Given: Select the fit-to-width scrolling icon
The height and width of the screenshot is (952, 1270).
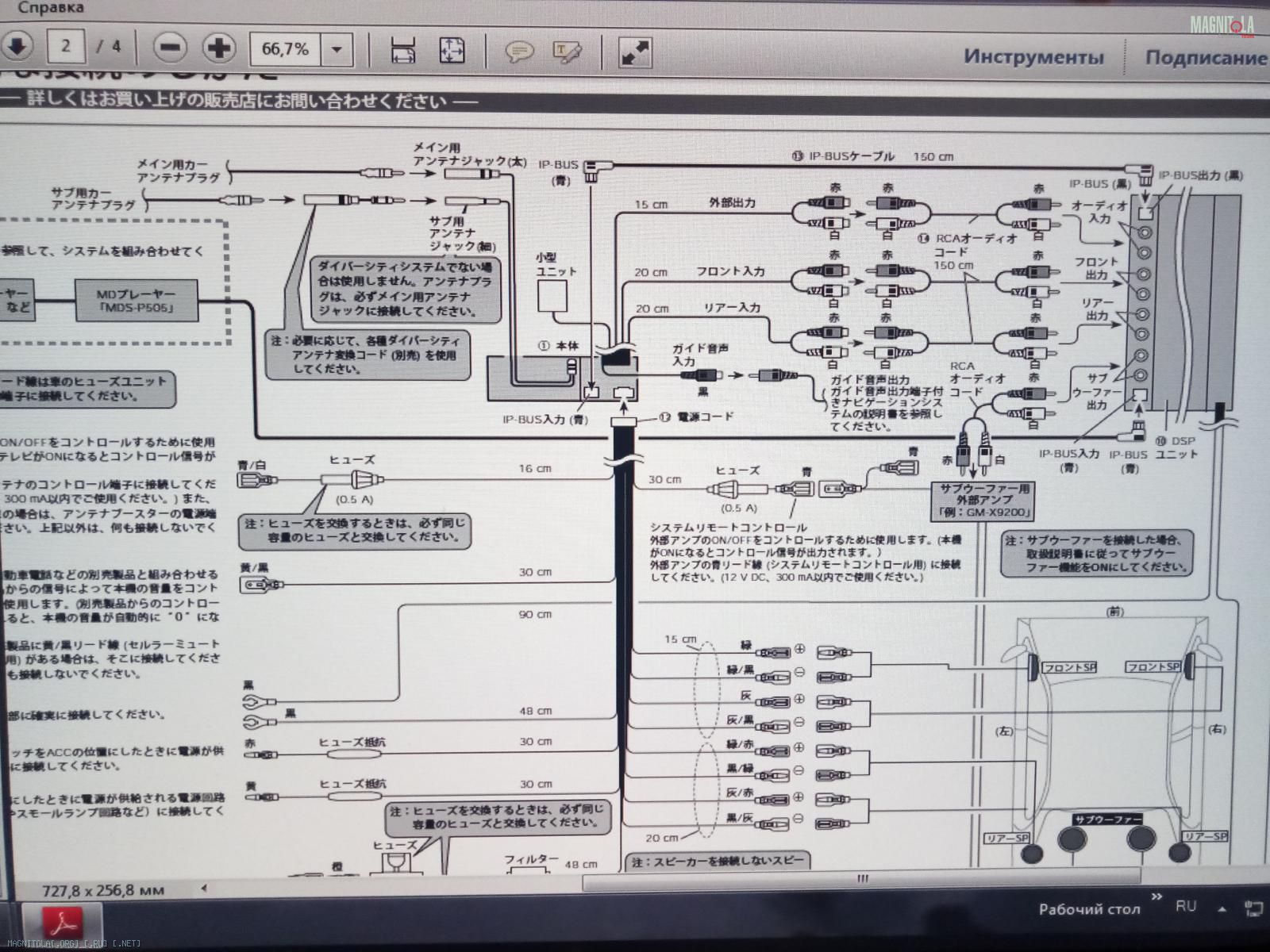Looking at the screenshot, I should click(404, 50).
